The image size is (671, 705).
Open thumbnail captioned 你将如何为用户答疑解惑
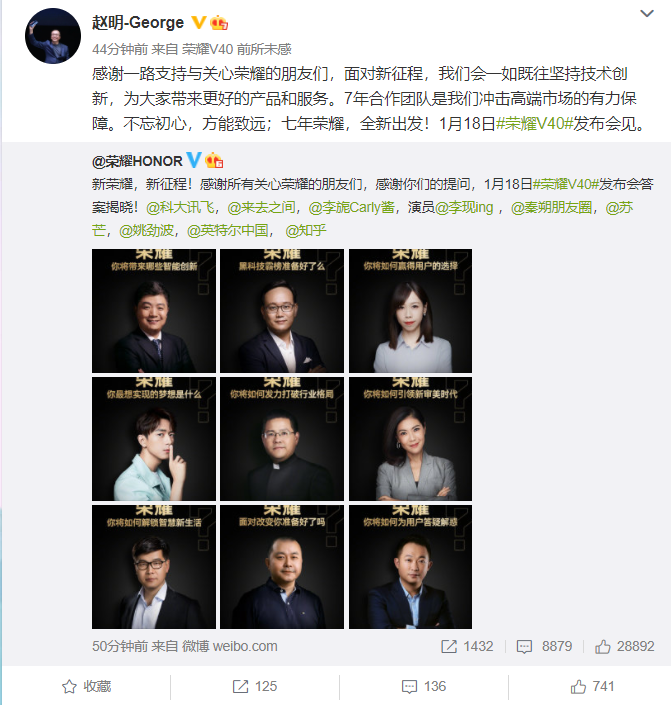pyautogui.click(x=411, y=567)
